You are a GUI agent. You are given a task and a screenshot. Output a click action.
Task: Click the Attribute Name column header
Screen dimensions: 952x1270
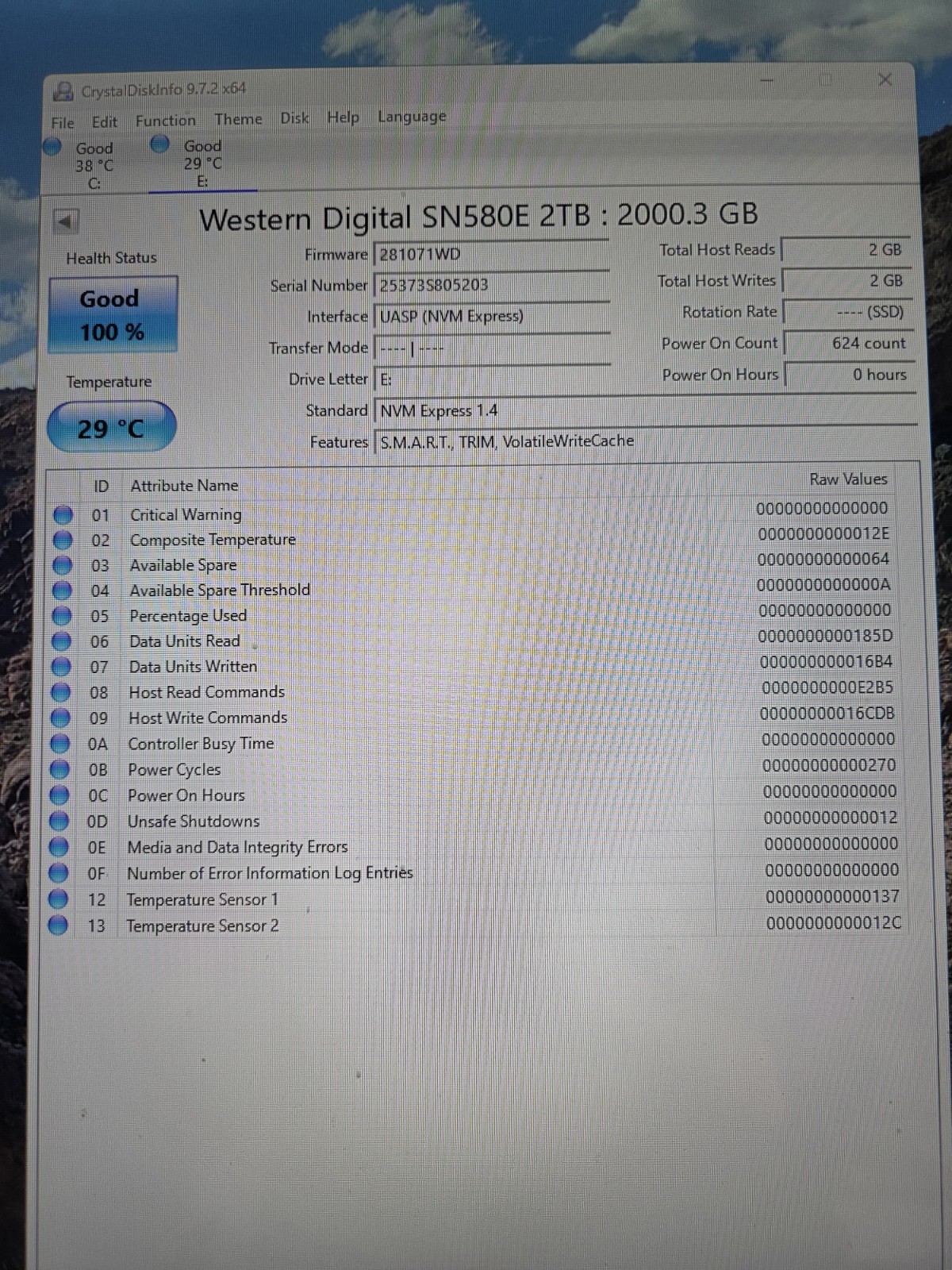coord(184,485)
